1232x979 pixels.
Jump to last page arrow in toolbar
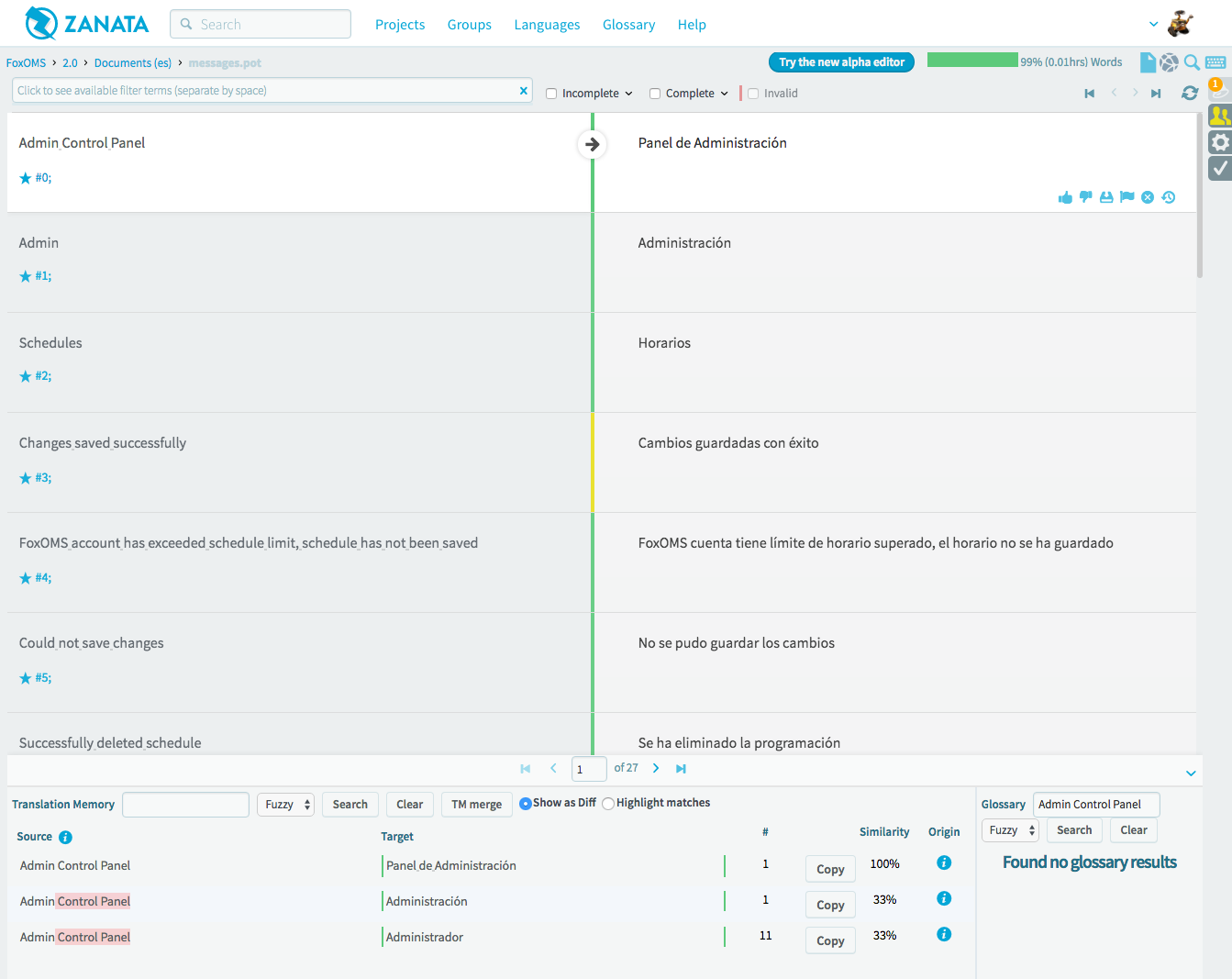1156,94
